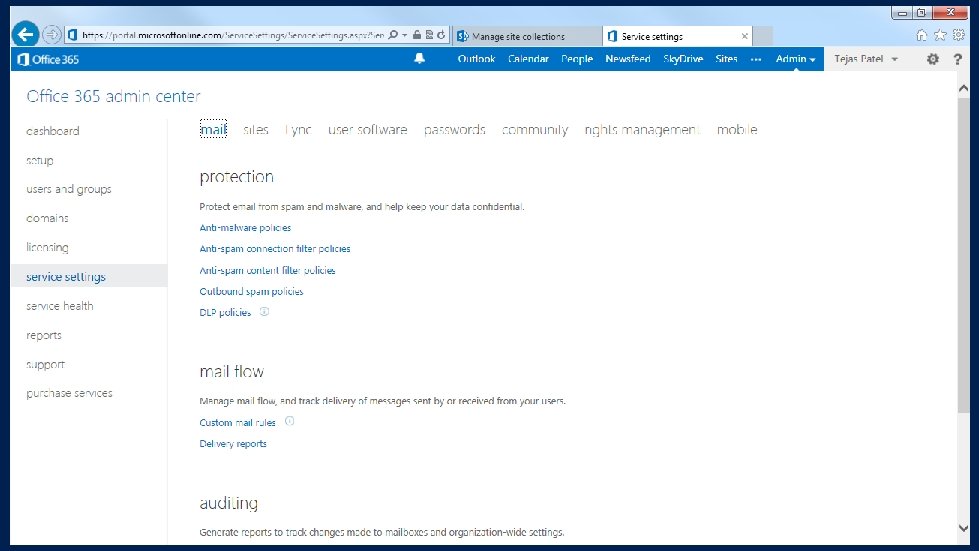Click the scrollbar up arrow
The height and width of the screenshot is (551, 979).
click(x=963, y=89)
